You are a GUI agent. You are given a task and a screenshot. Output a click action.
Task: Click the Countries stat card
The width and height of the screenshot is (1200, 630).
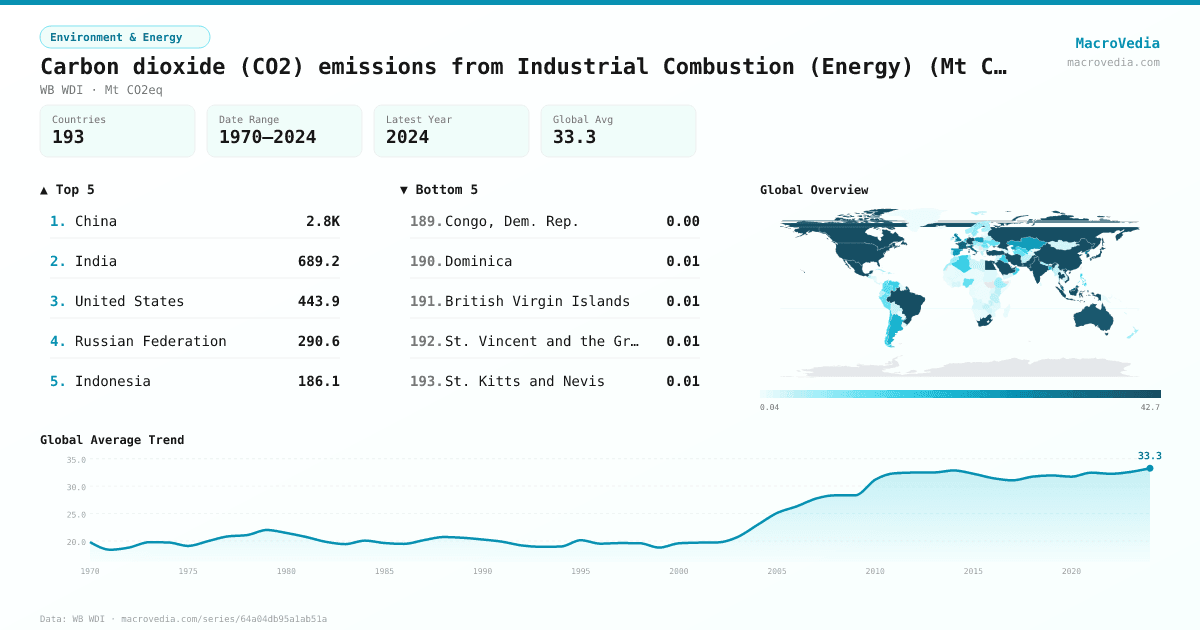tap(117, 130)
